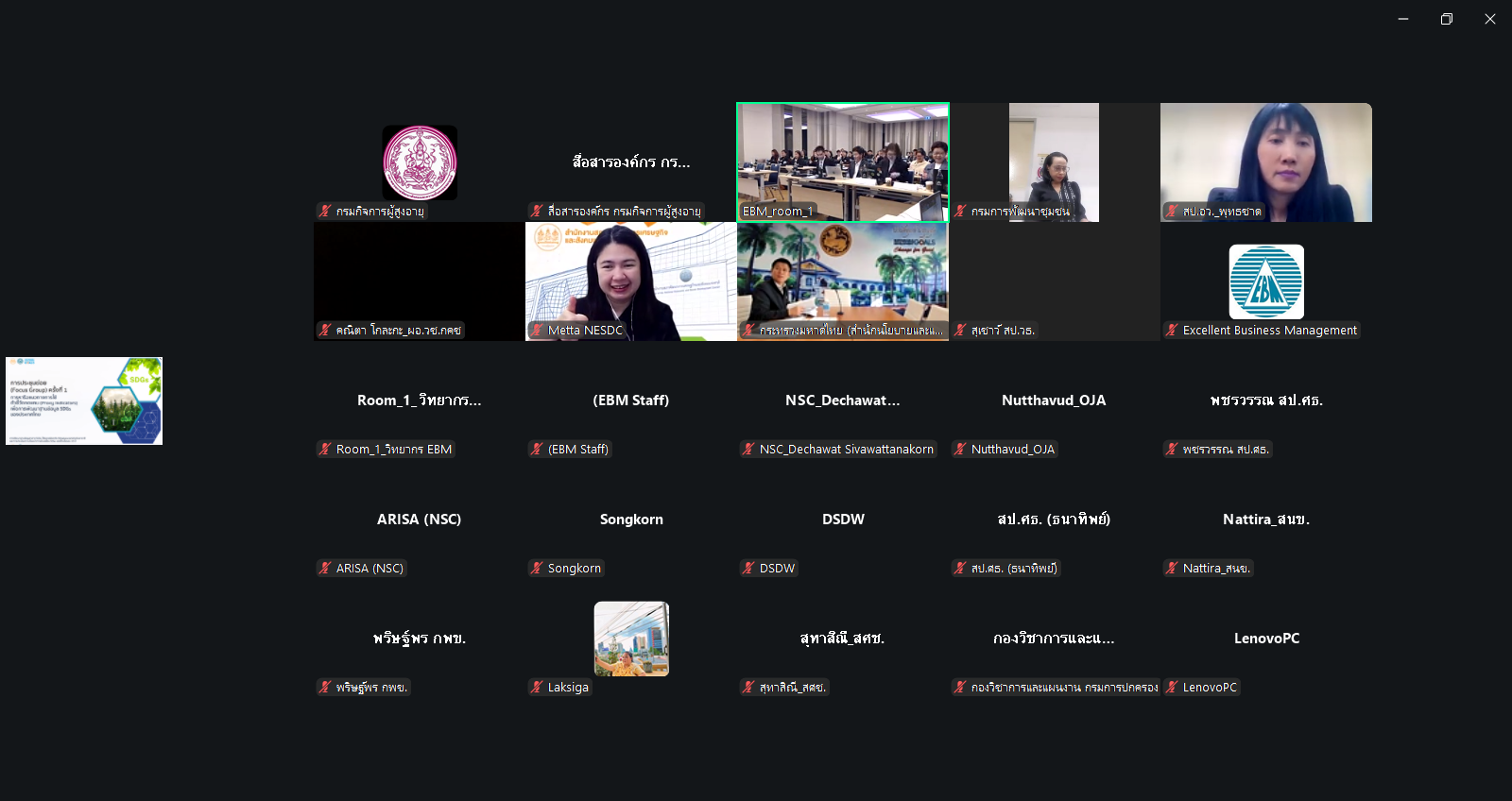Click muted mic icon next to LenovoPC label
Image resolution: width=1512 pixels, height=801 pixels.
coord(1172,688)
